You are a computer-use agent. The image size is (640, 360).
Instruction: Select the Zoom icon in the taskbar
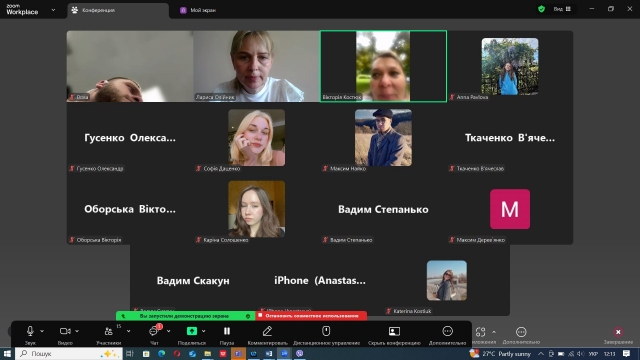coord(284,353)
